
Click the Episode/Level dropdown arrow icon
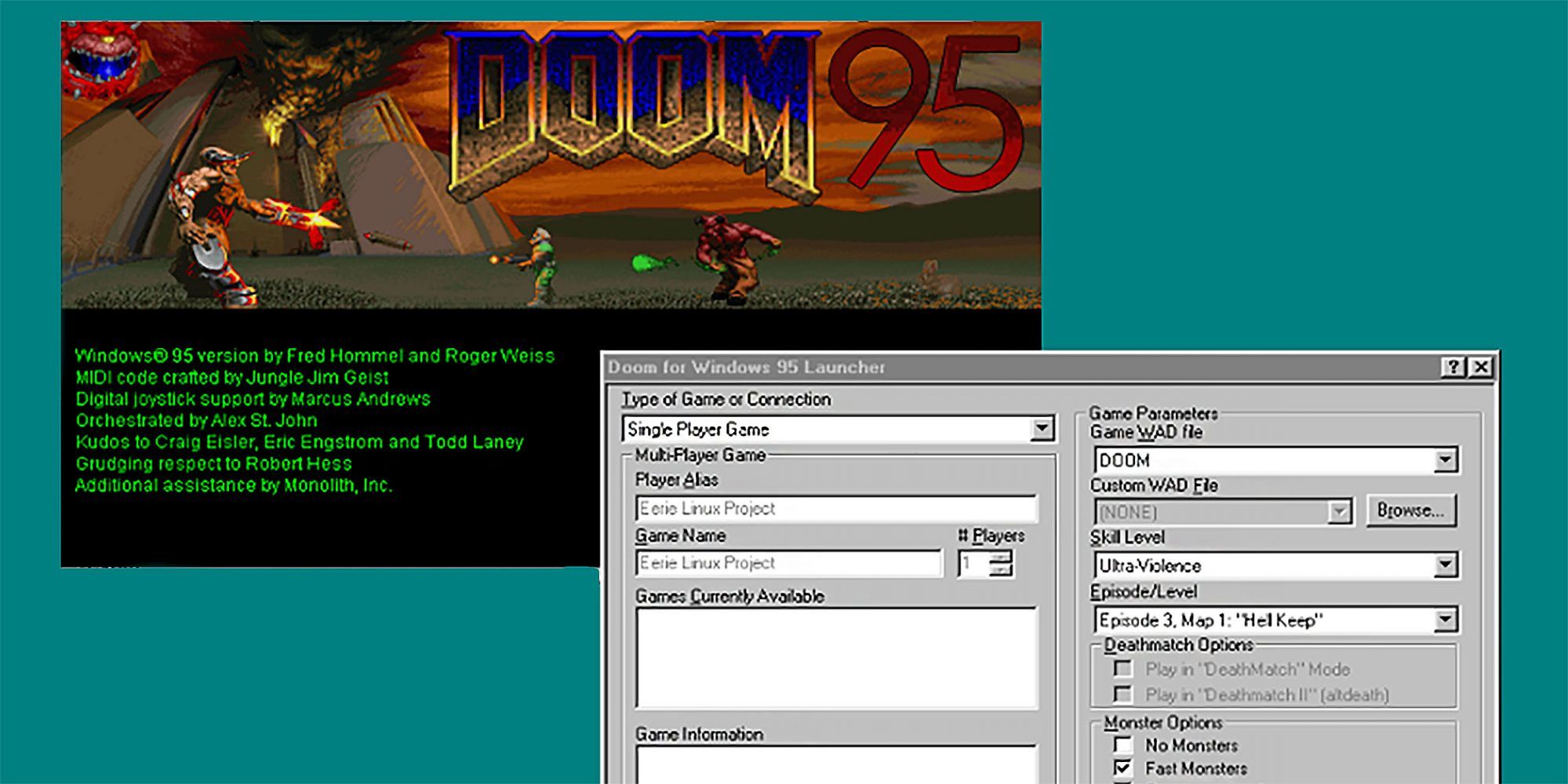pos(1446,619)
